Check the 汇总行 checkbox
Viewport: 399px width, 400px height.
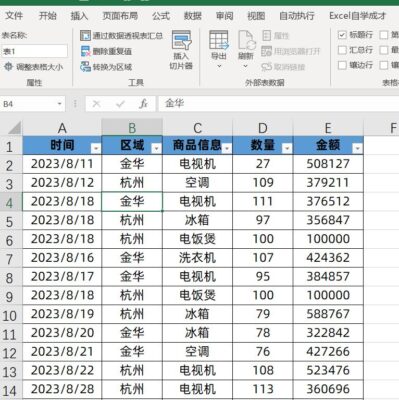tap(342, 50)
